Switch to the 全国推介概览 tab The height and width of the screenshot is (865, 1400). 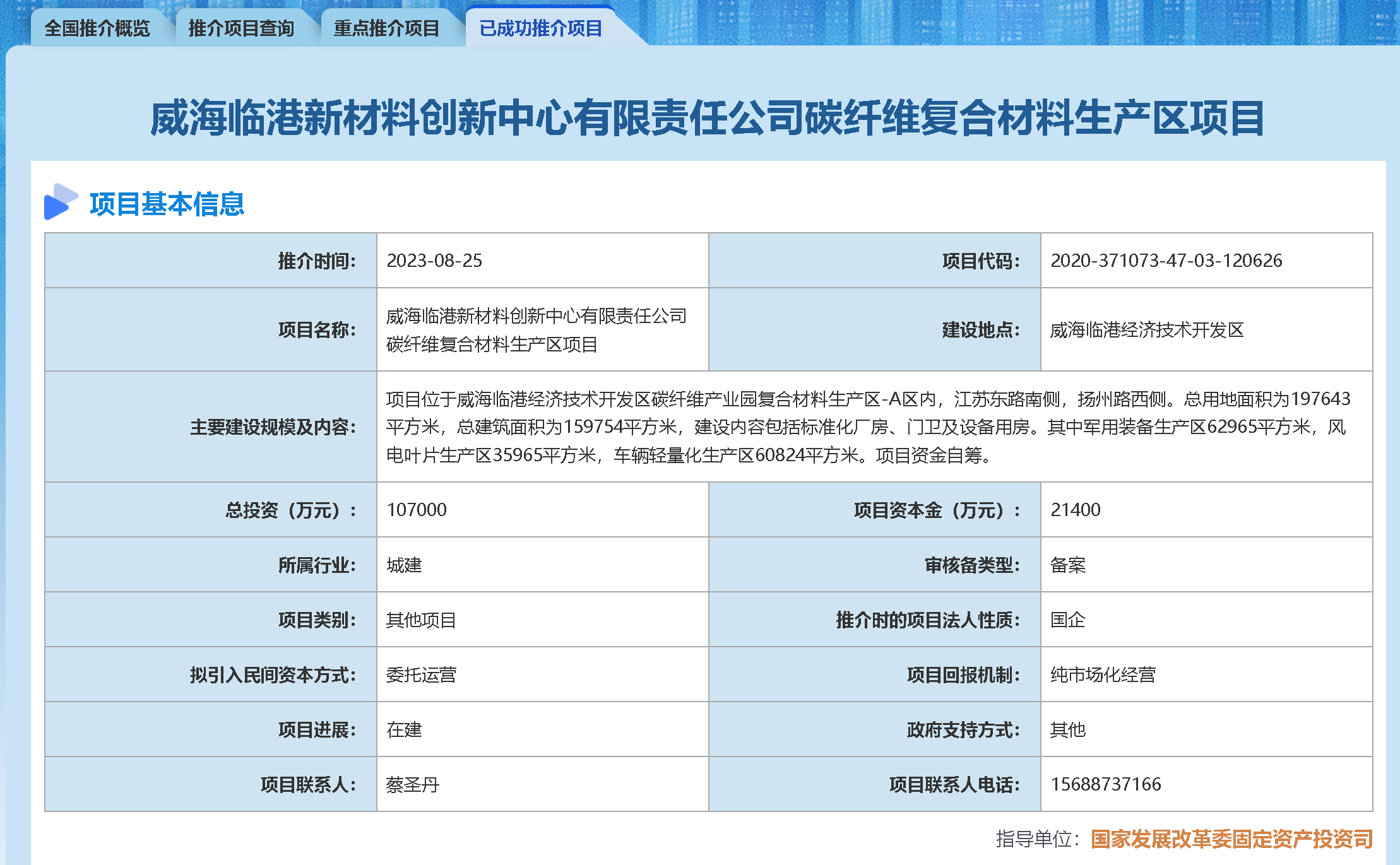pos(98,28)
